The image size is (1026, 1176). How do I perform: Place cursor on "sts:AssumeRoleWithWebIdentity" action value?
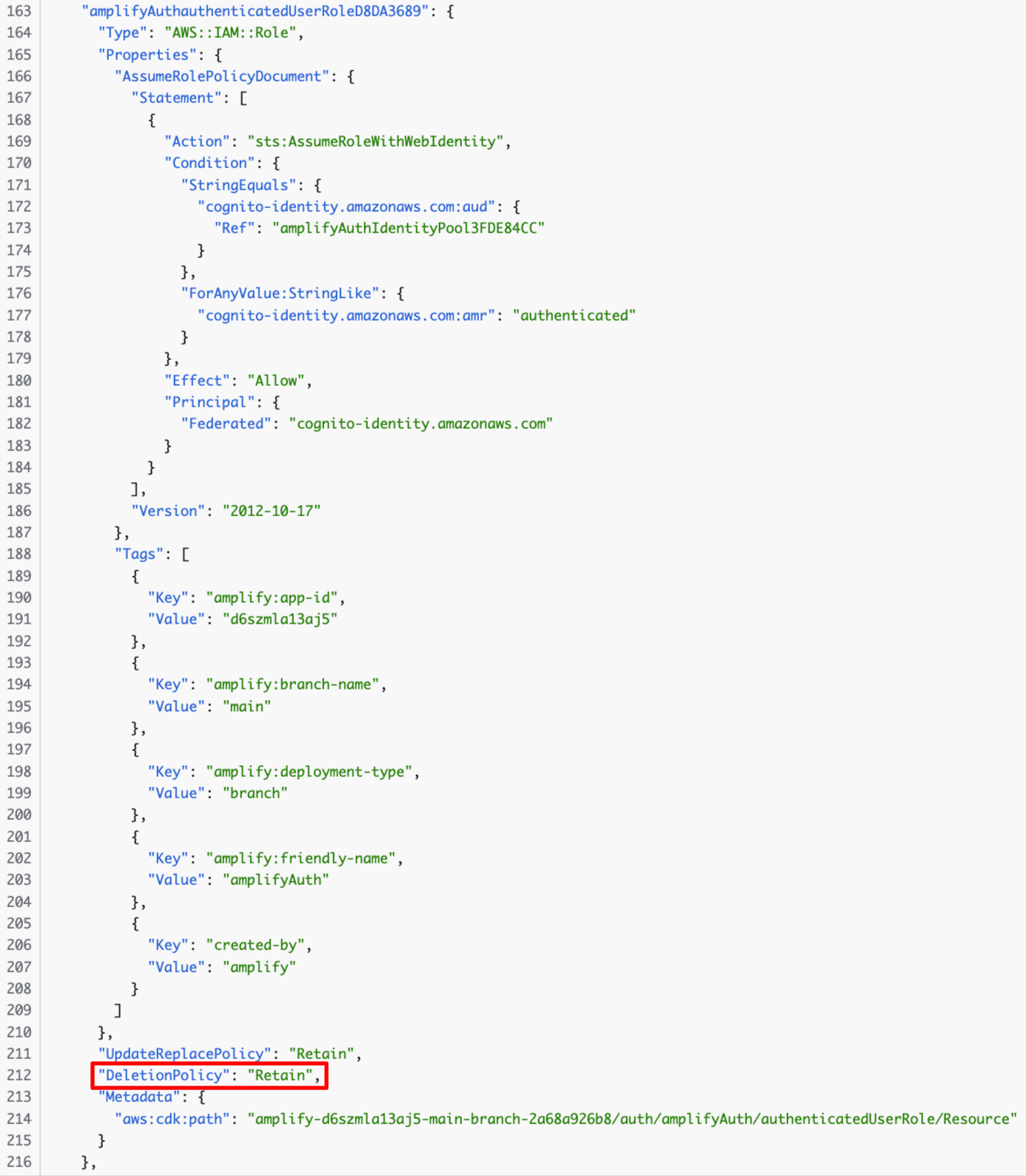click(x=375, y=141)
